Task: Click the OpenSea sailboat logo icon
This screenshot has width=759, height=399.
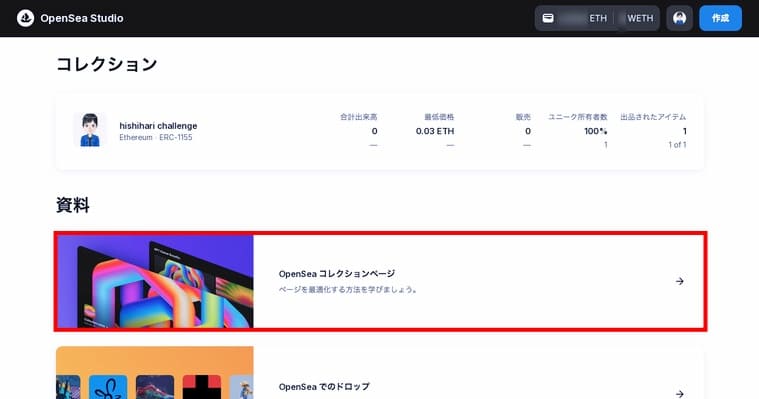Action: pyautogui.click(x=25, y=18)
